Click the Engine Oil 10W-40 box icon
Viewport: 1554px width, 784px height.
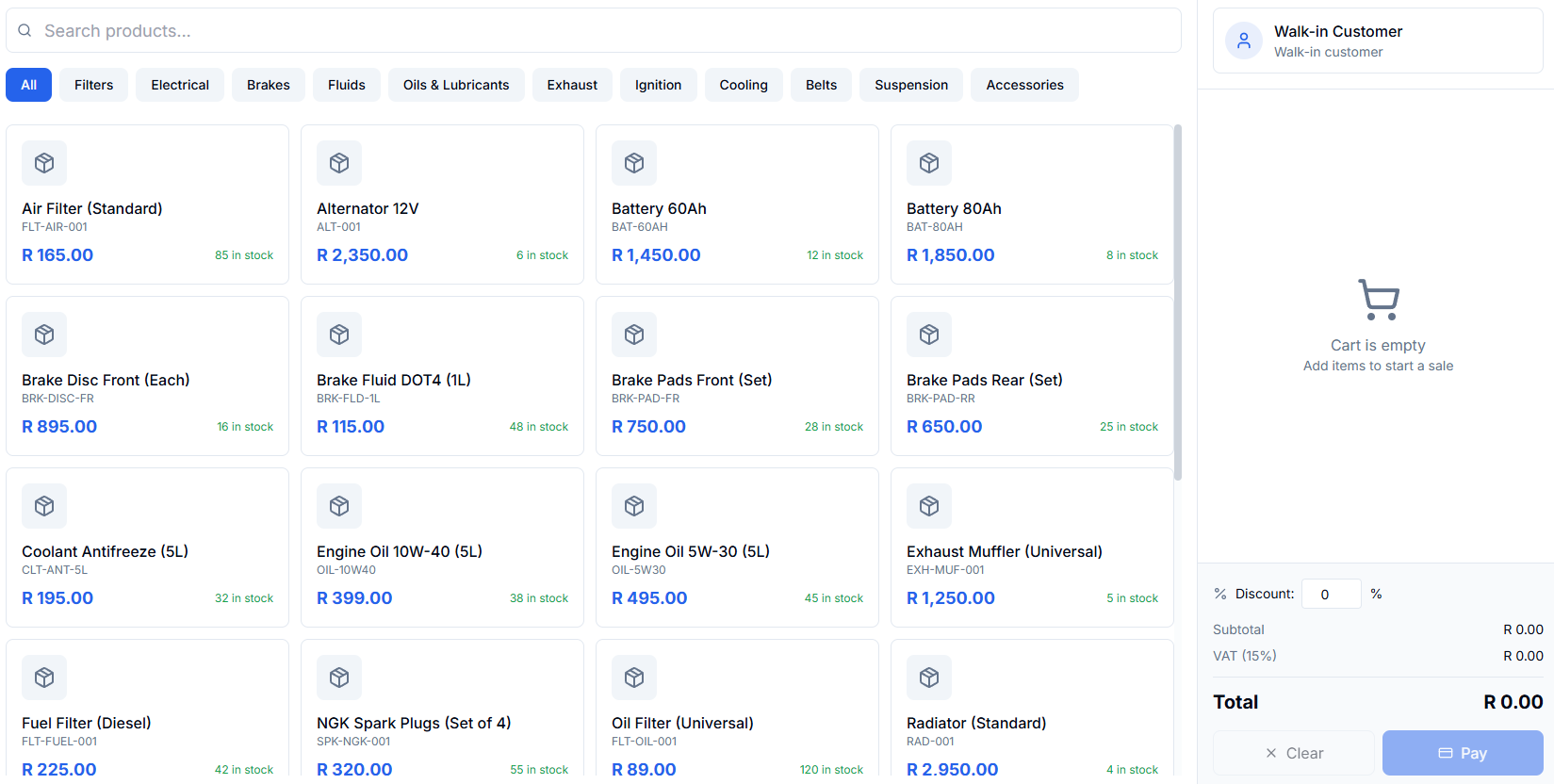pyautogui.click(x=339, y=506)
